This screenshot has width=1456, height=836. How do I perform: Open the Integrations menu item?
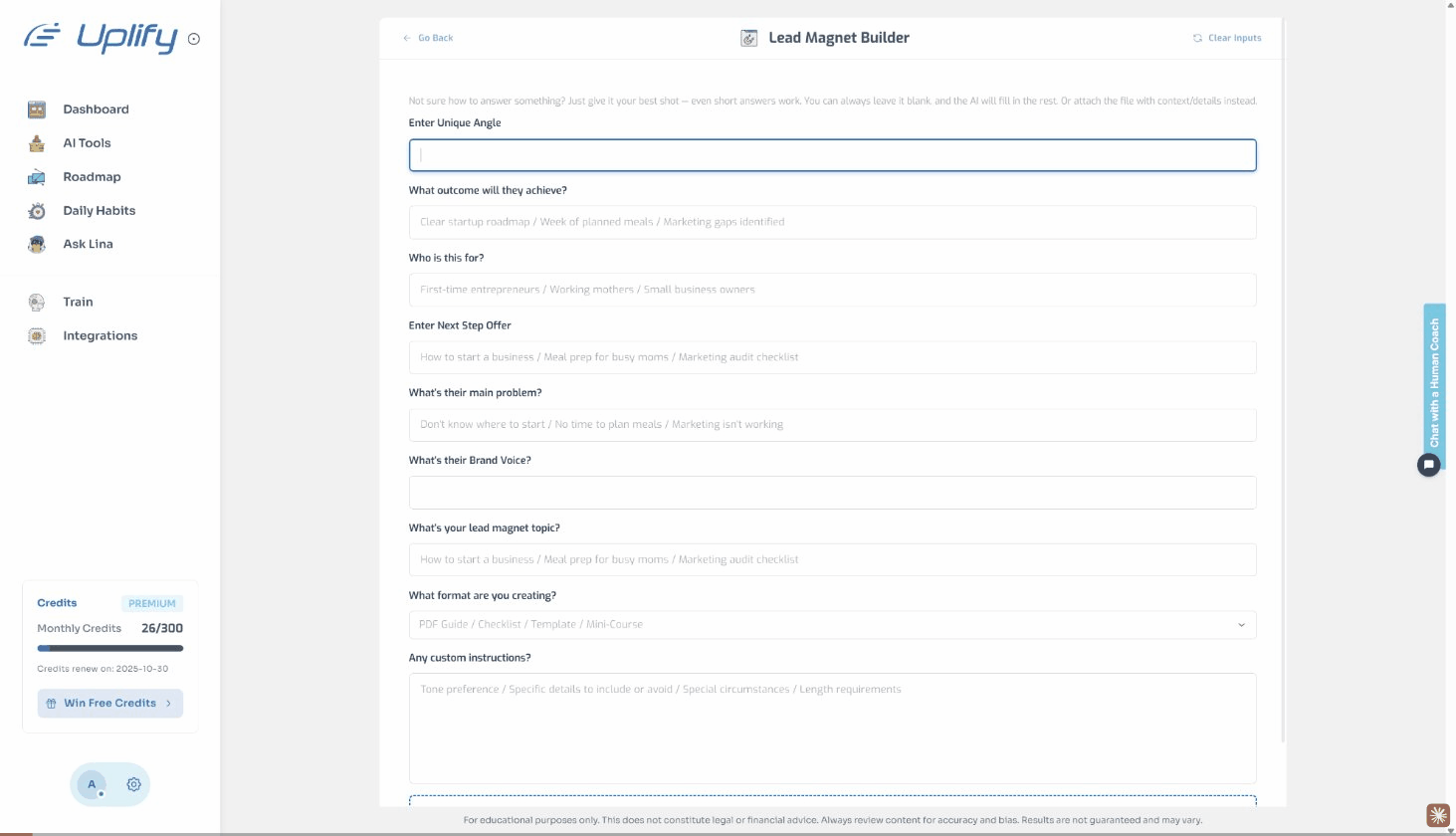pyautogui.click(x=100, y=336)
